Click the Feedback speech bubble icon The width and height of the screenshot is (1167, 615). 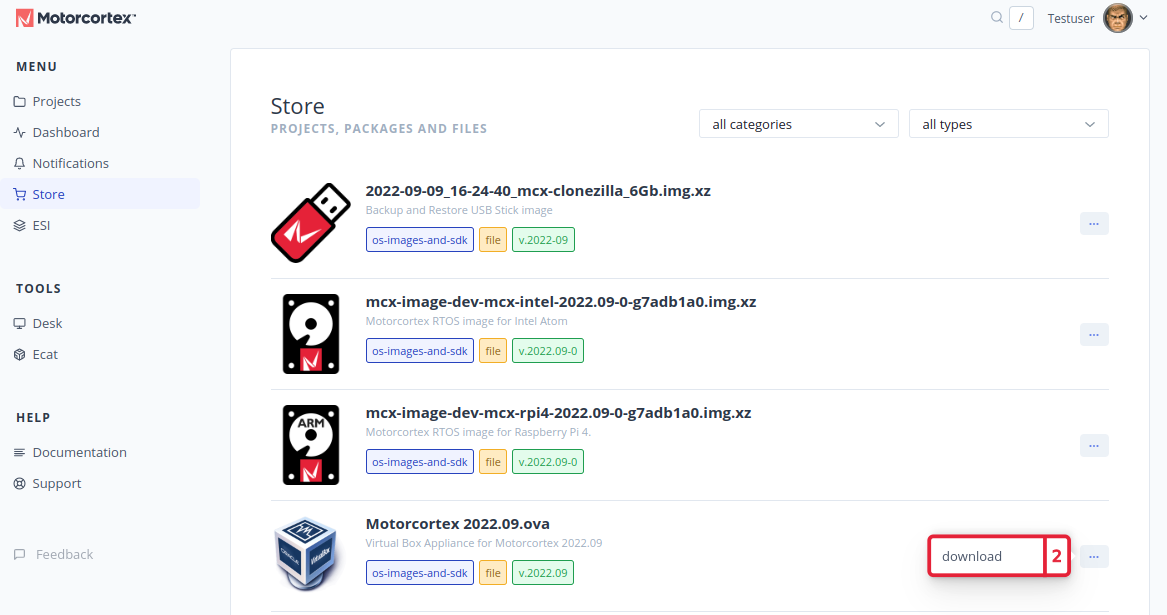(x=19, y=555)
